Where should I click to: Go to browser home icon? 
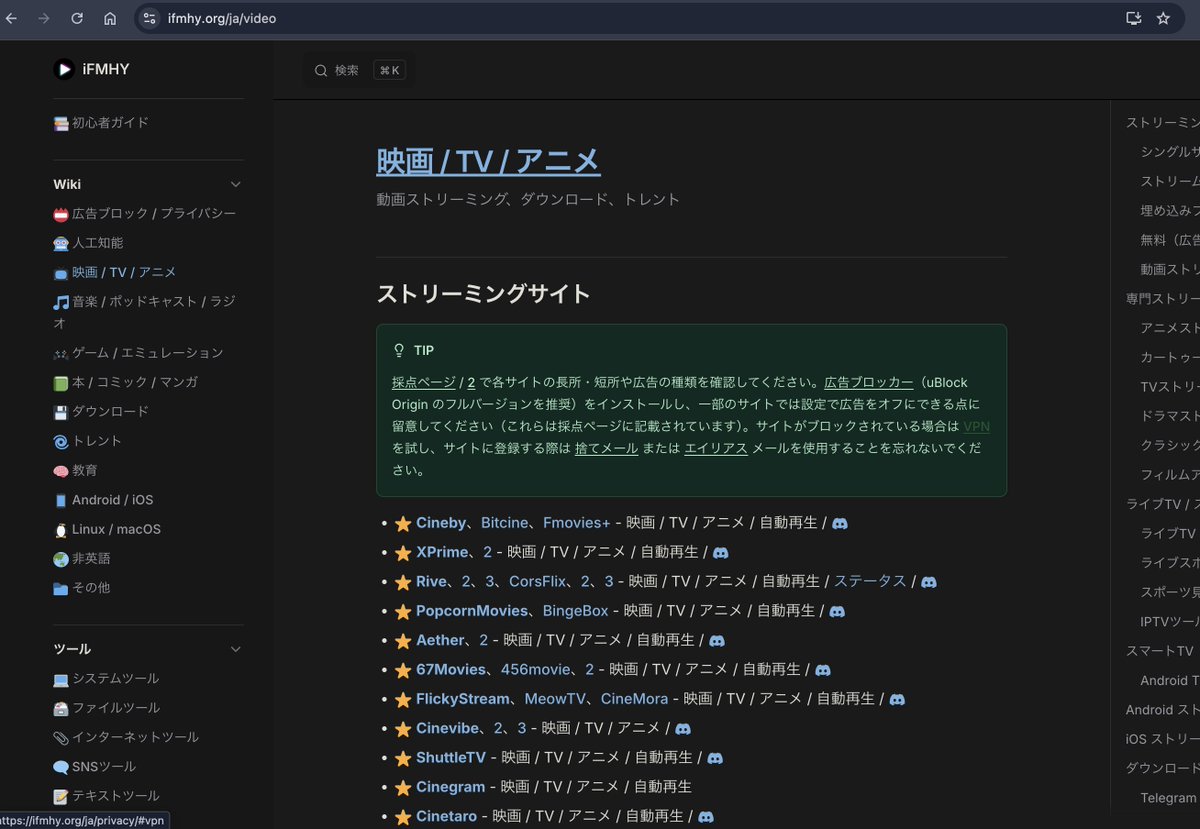pyautogui.click(x=110, y=18)
